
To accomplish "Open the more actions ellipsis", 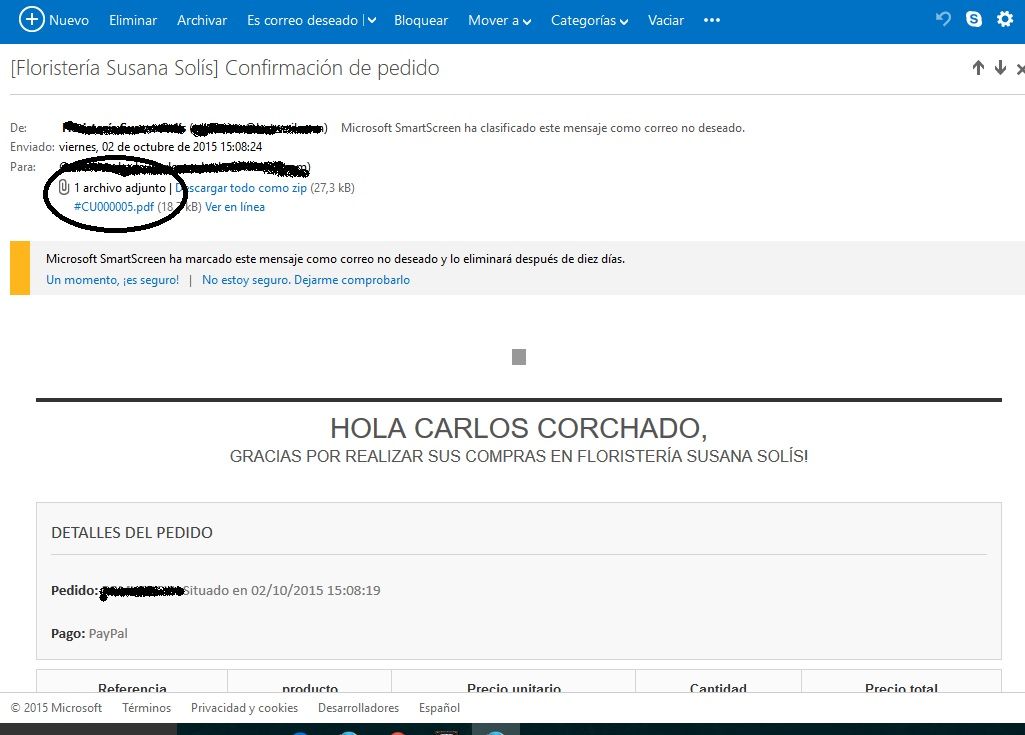I will tap(712, 20).
